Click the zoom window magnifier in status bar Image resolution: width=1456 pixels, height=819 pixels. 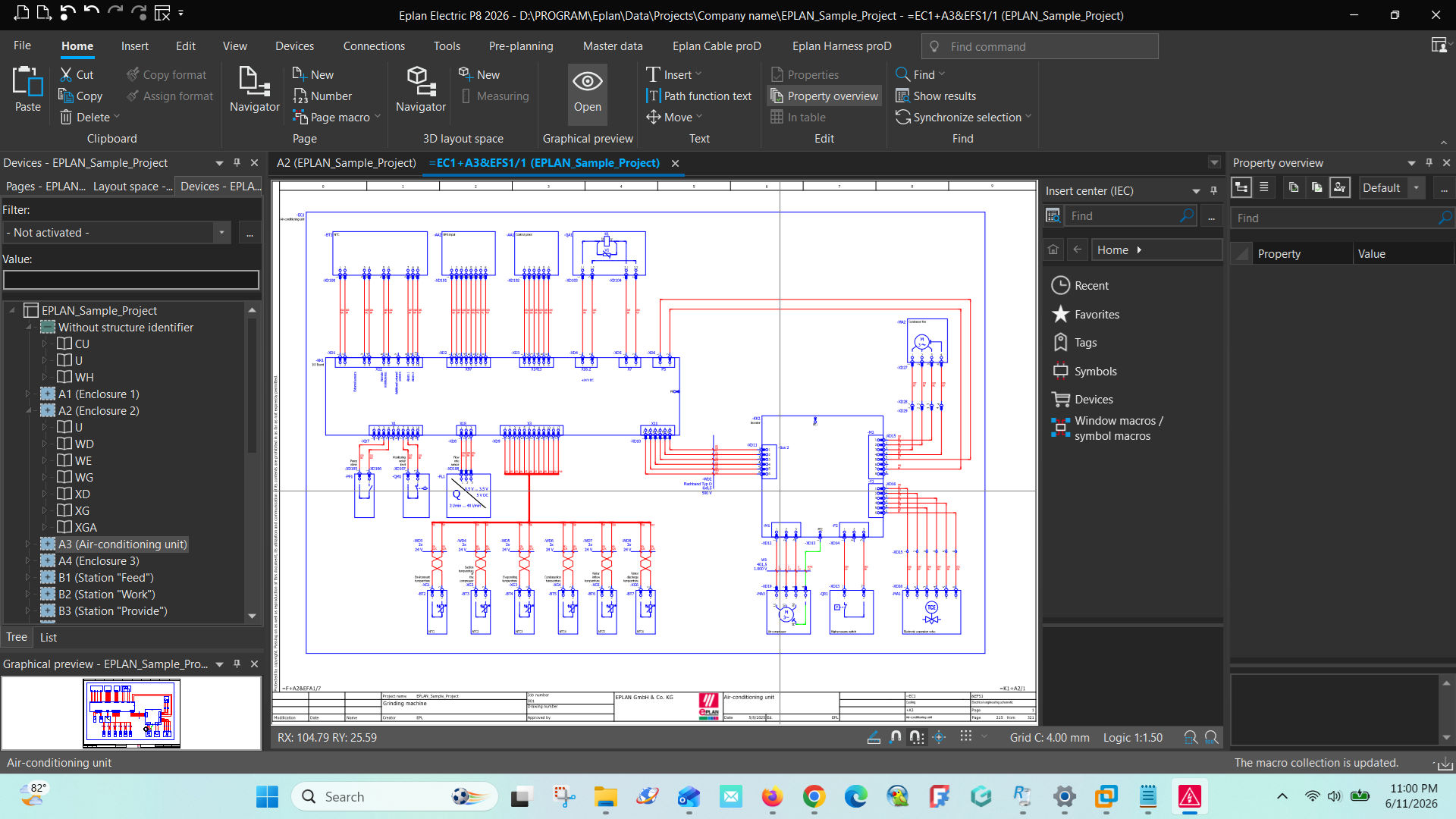coord(1190,737)
